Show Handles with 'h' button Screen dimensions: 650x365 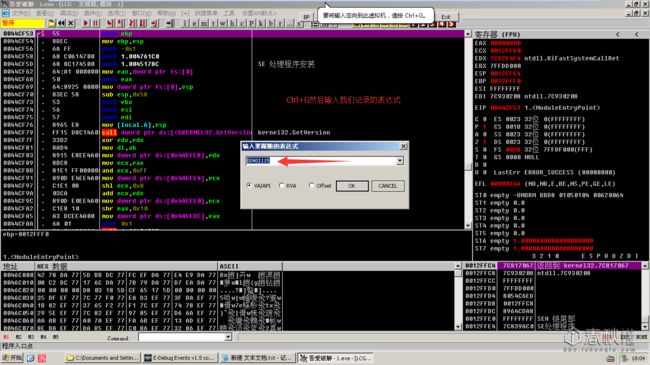click(x=232, y=23)
